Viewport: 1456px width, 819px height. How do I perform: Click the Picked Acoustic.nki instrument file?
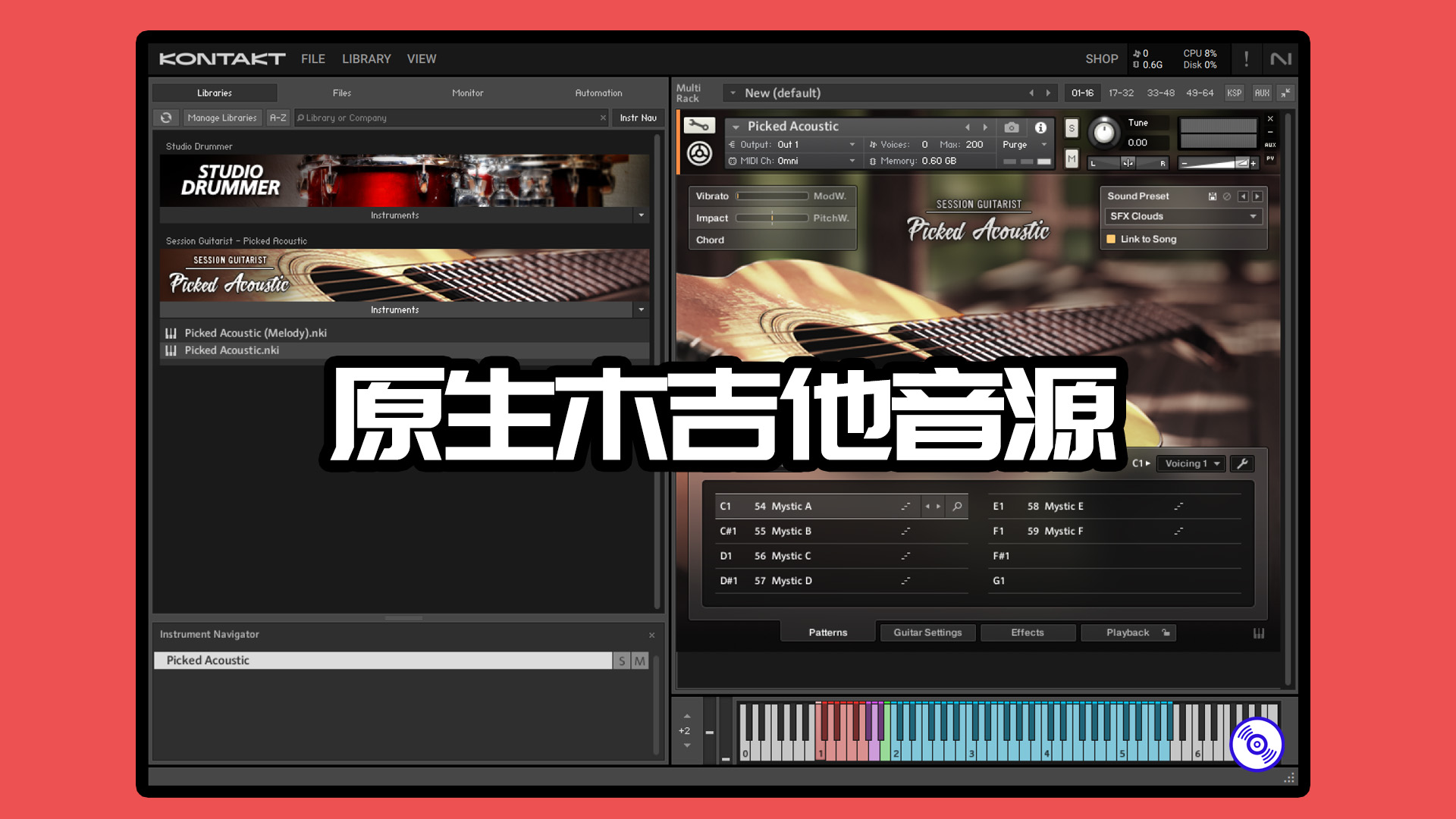coord(232,350)
